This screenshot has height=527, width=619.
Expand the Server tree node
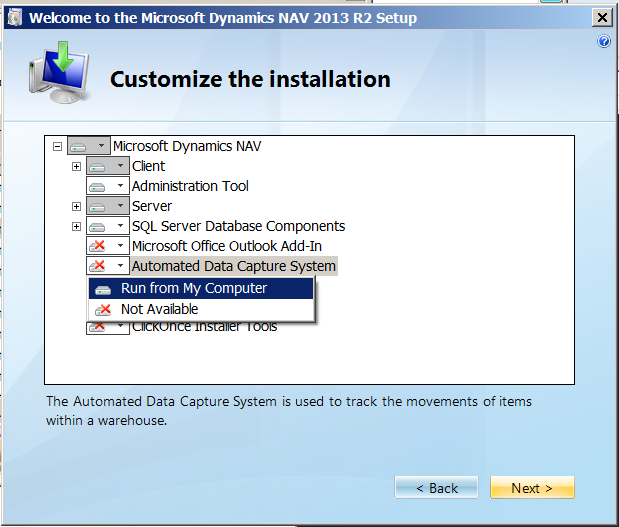(x=76, y=206)
